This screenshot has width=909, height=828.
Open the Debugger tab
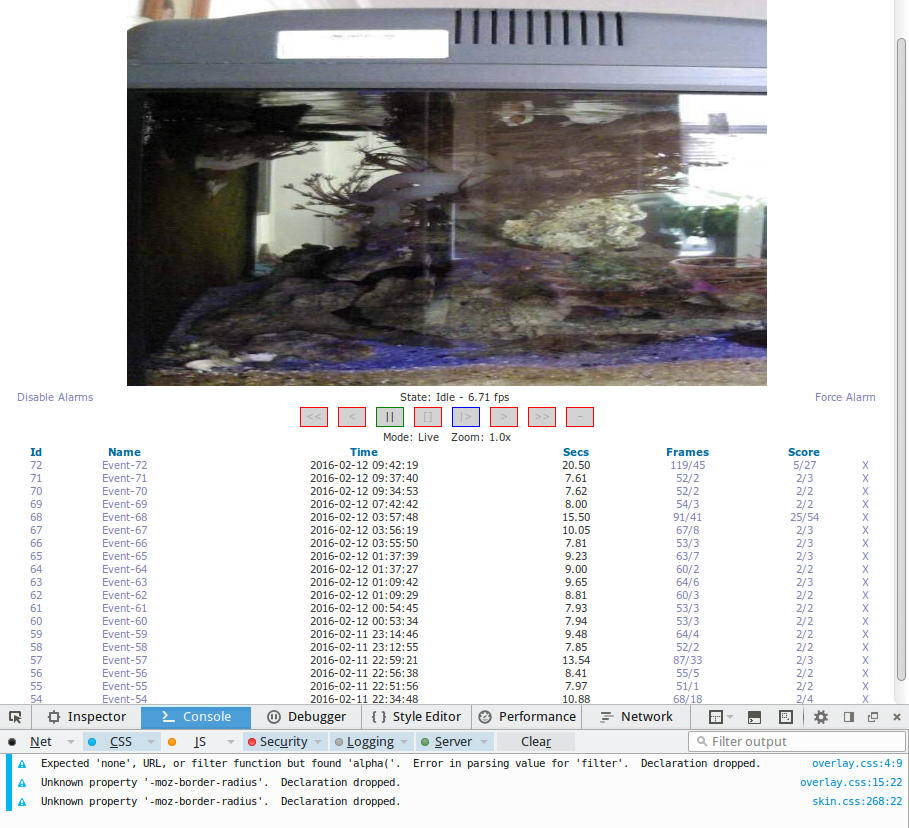[307, 717]
